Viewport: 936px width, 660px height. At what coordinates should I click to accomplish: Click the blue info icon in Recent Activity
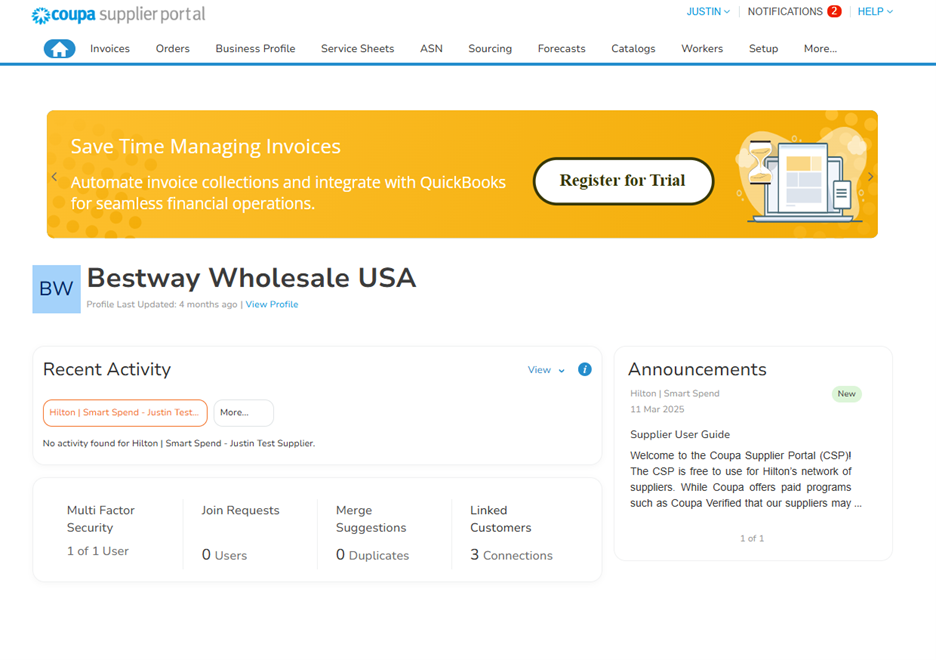pyautogui.click(x=585, y=370)
